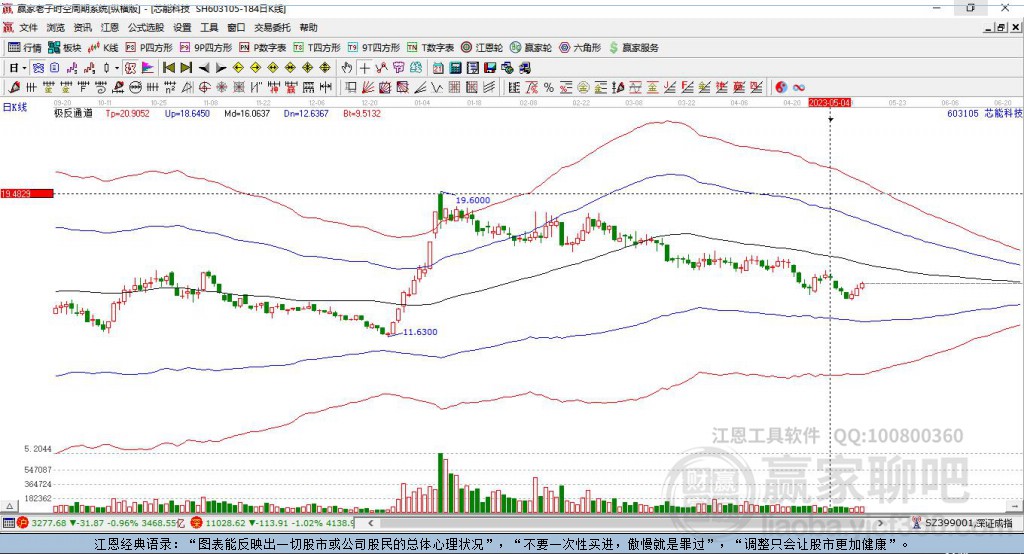1024x554 pixels.
Task: Click the Up=18.6450 value
Action: pos(187,114)
